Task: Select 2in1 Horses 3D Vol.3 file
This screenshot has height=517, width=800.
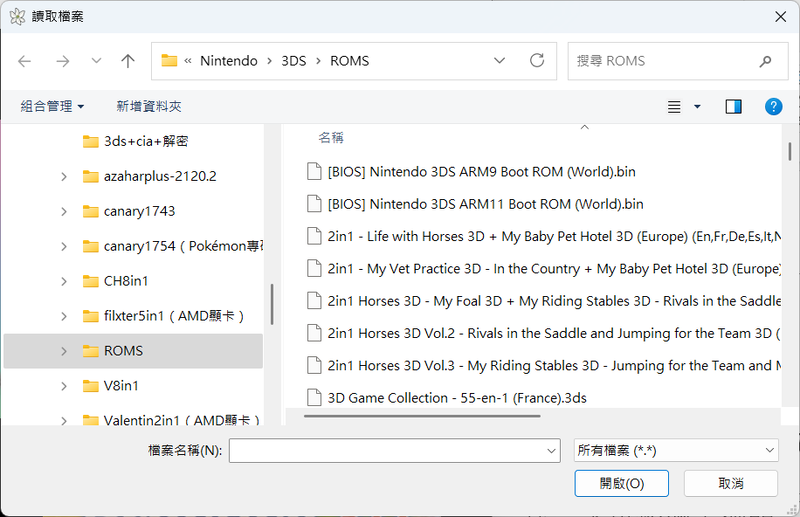Action: point(554,365)
